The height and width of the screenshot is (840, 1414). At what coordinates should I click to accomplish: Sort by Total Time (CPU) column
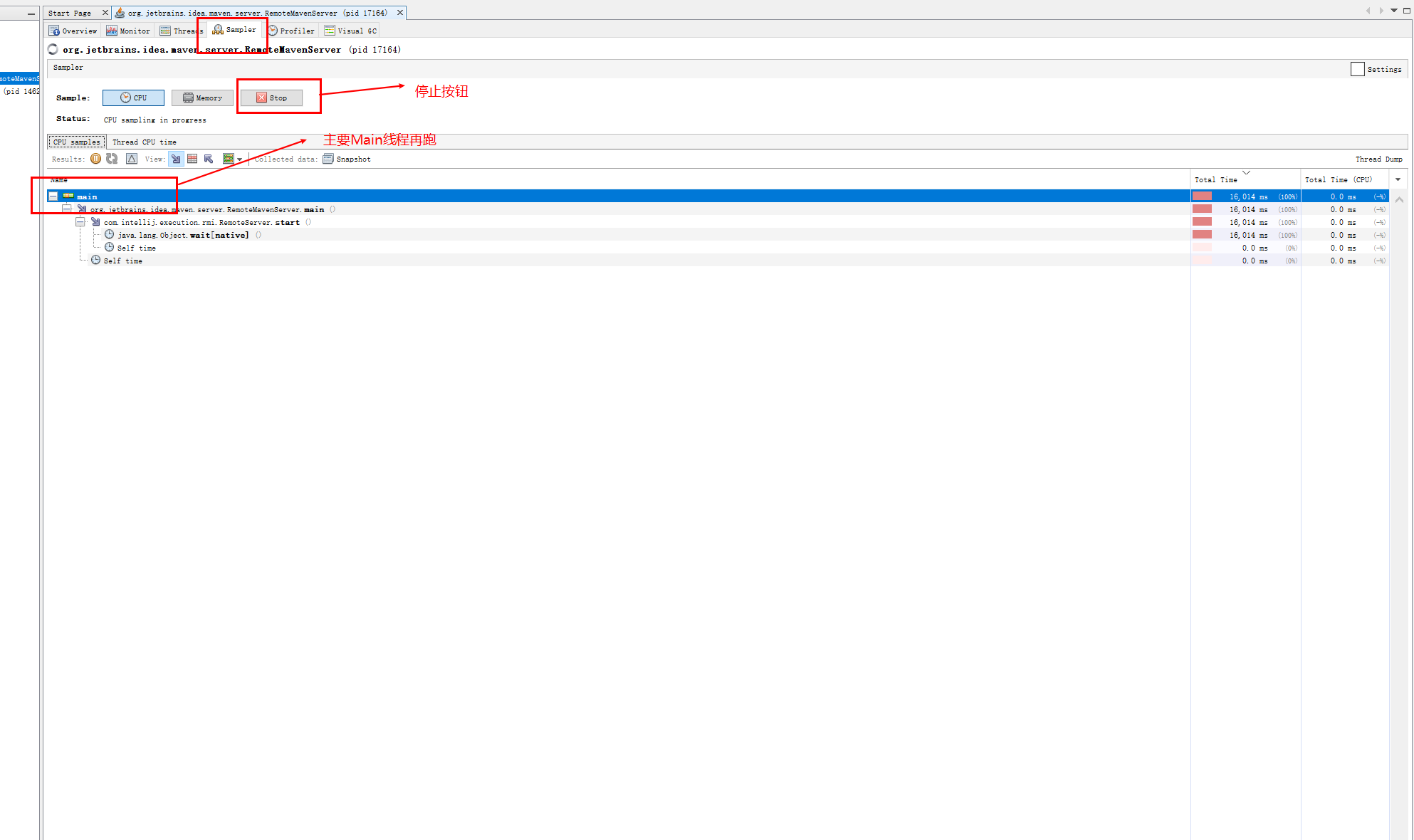tap(1345, 179)
